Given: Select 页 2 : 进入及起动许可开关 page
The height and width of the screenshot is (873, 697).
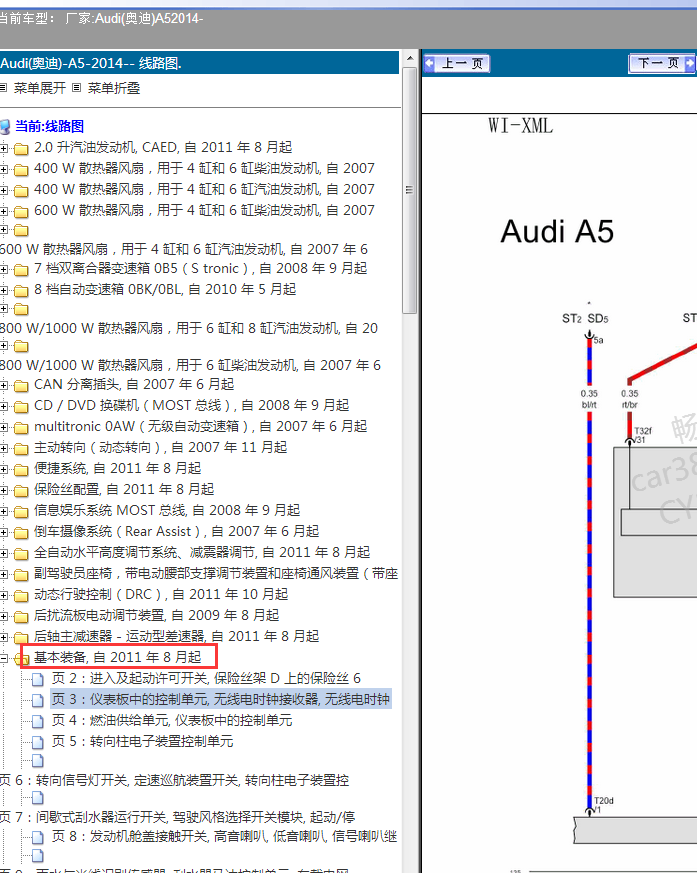Looking at the screenshot, I should coord(206,678).
